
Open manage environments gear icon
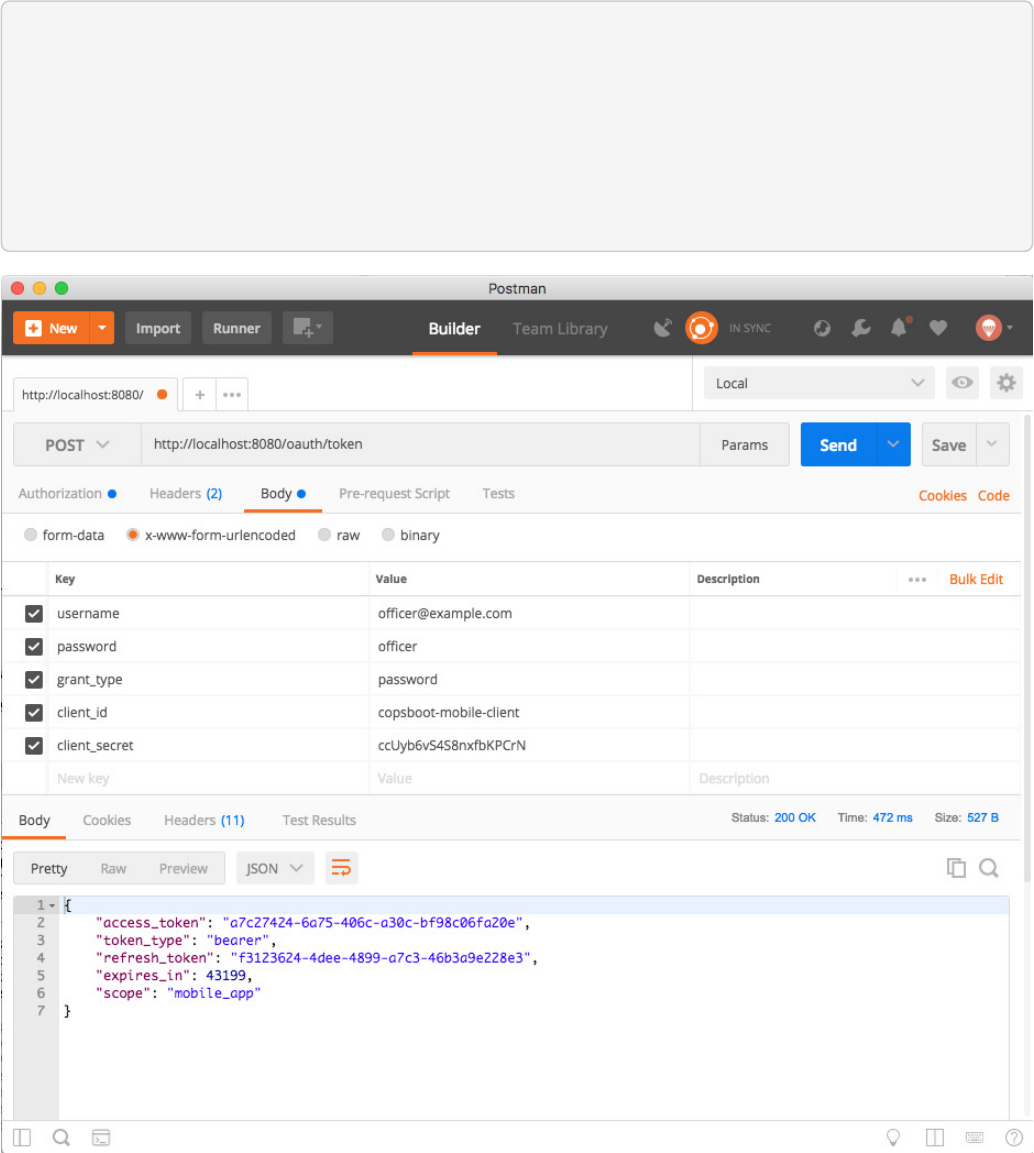point(1006,382)
